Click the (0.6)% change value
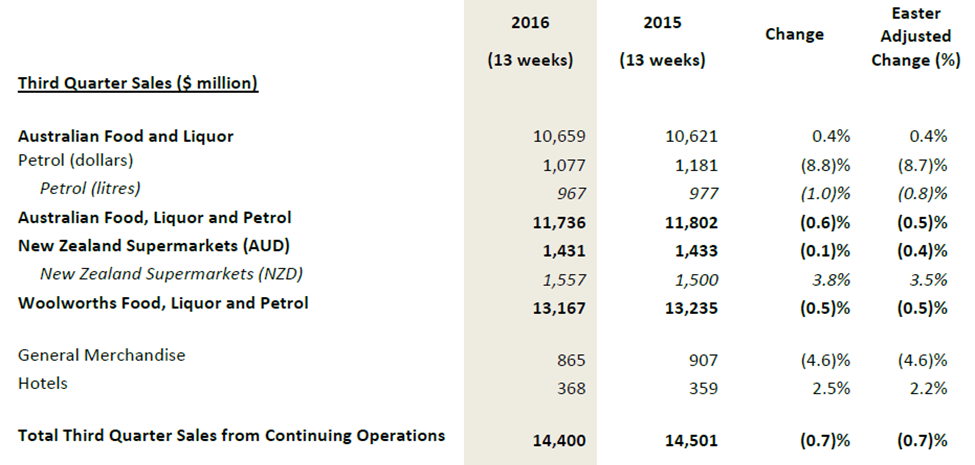This screenshot has width=975, height=465. (824, 223)
